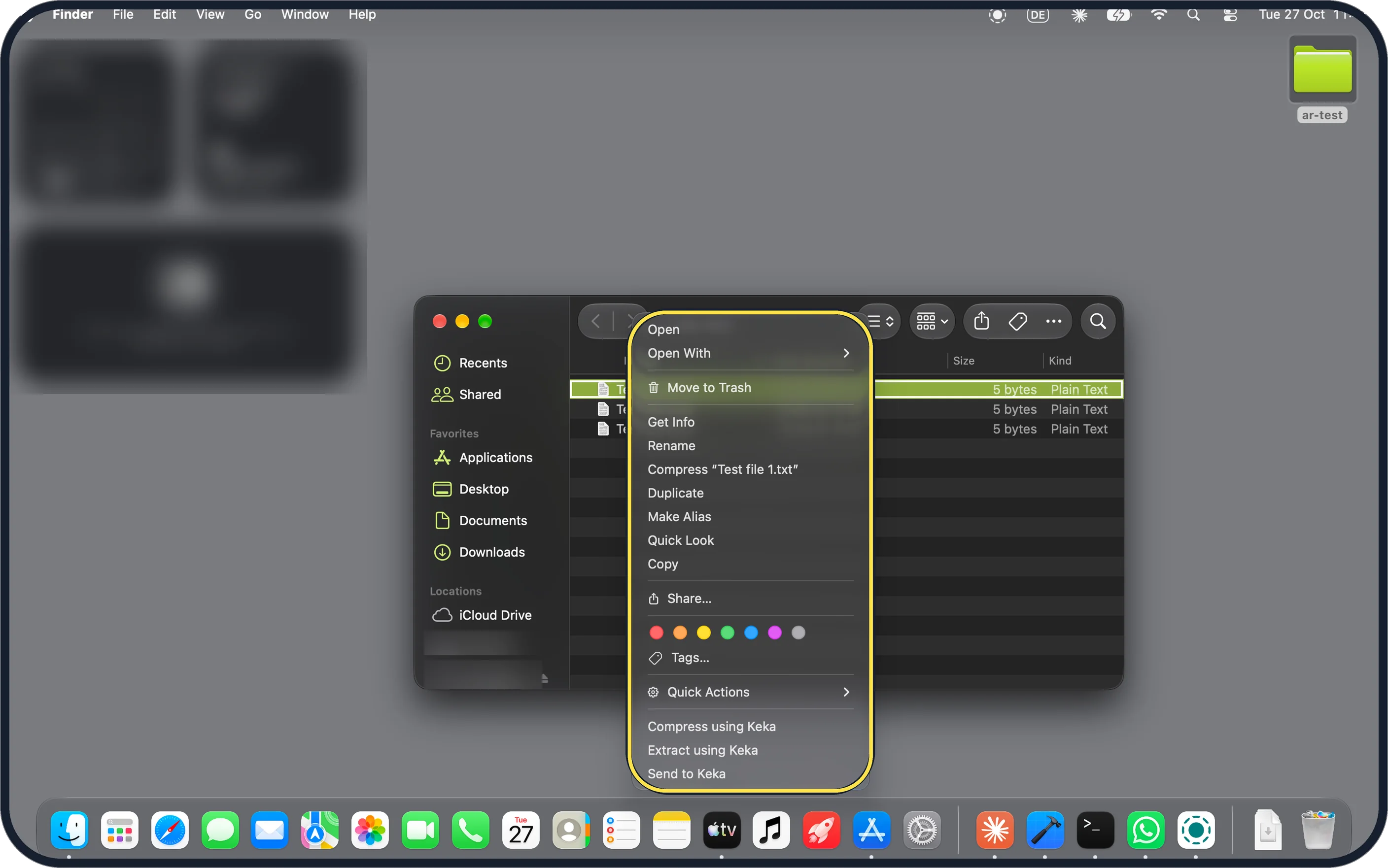
Task: Apply the red tag color
Action: pos(656,633)
